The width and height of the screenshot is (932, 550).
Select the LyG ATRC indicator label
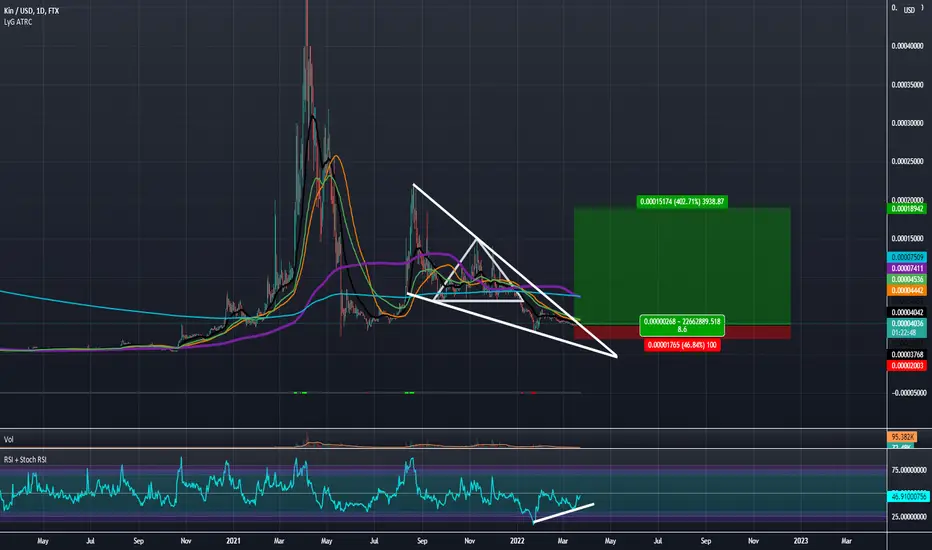click(x=18, y=22)
